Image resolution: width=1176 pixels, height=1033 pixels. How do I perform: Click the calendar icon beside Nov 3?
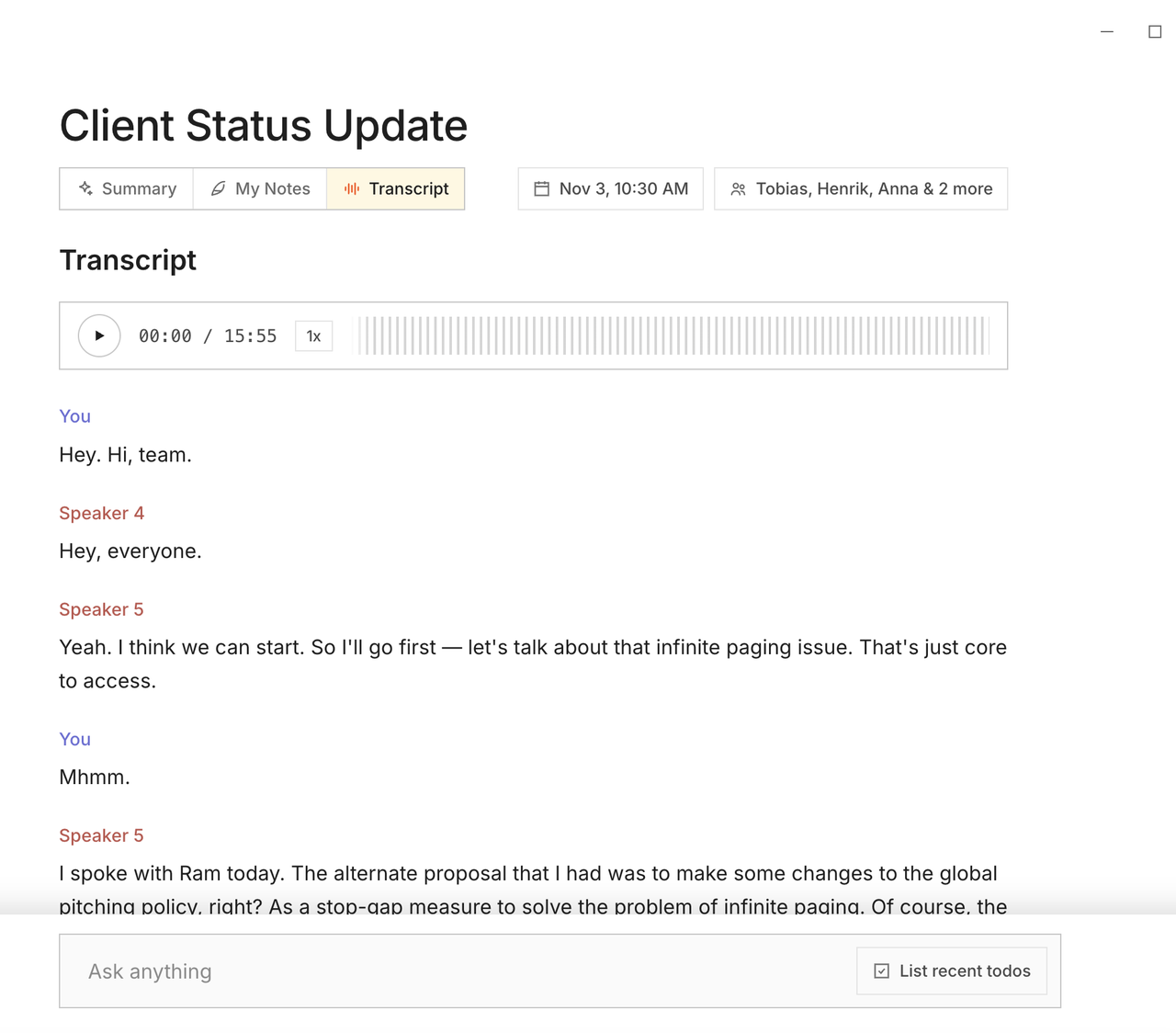click(x=542, y=188)
